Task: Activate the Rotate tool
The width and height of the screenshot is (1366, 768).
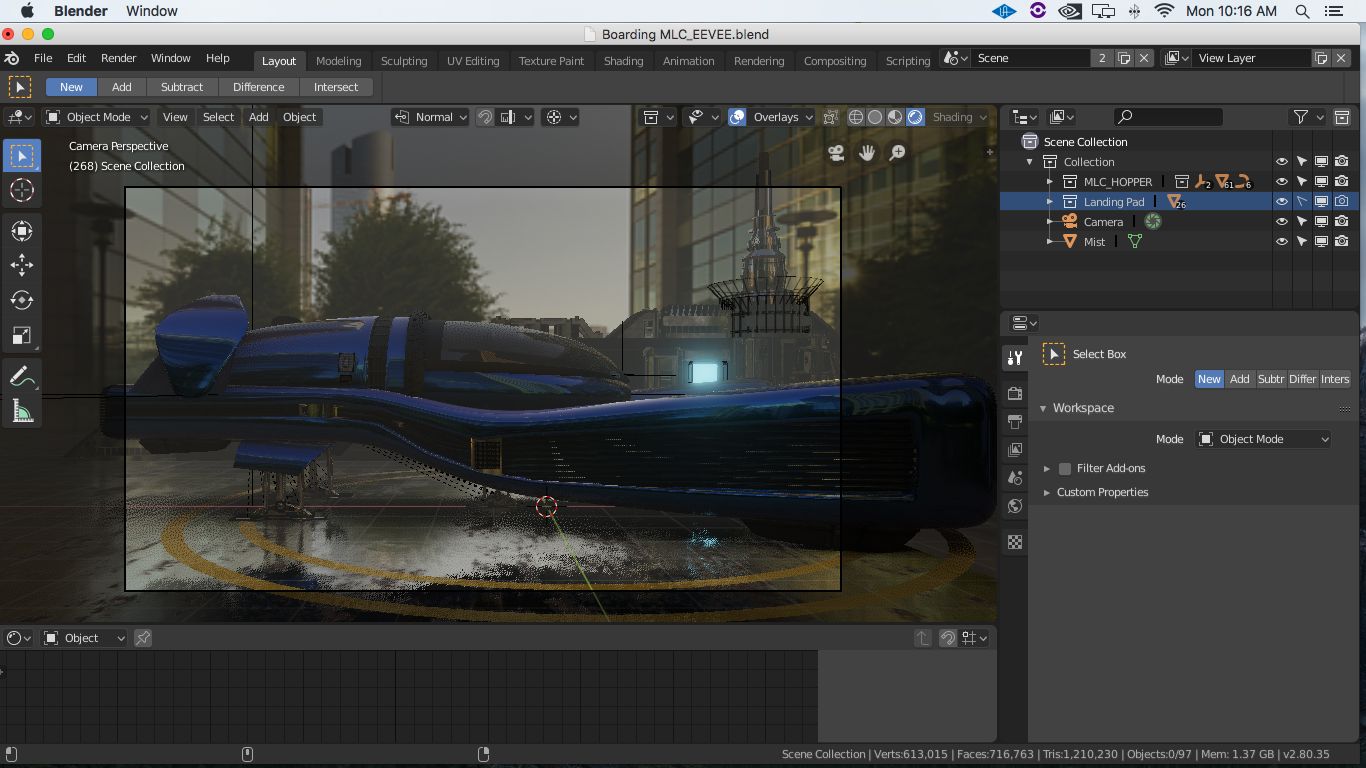Action: tap(21, 300)
